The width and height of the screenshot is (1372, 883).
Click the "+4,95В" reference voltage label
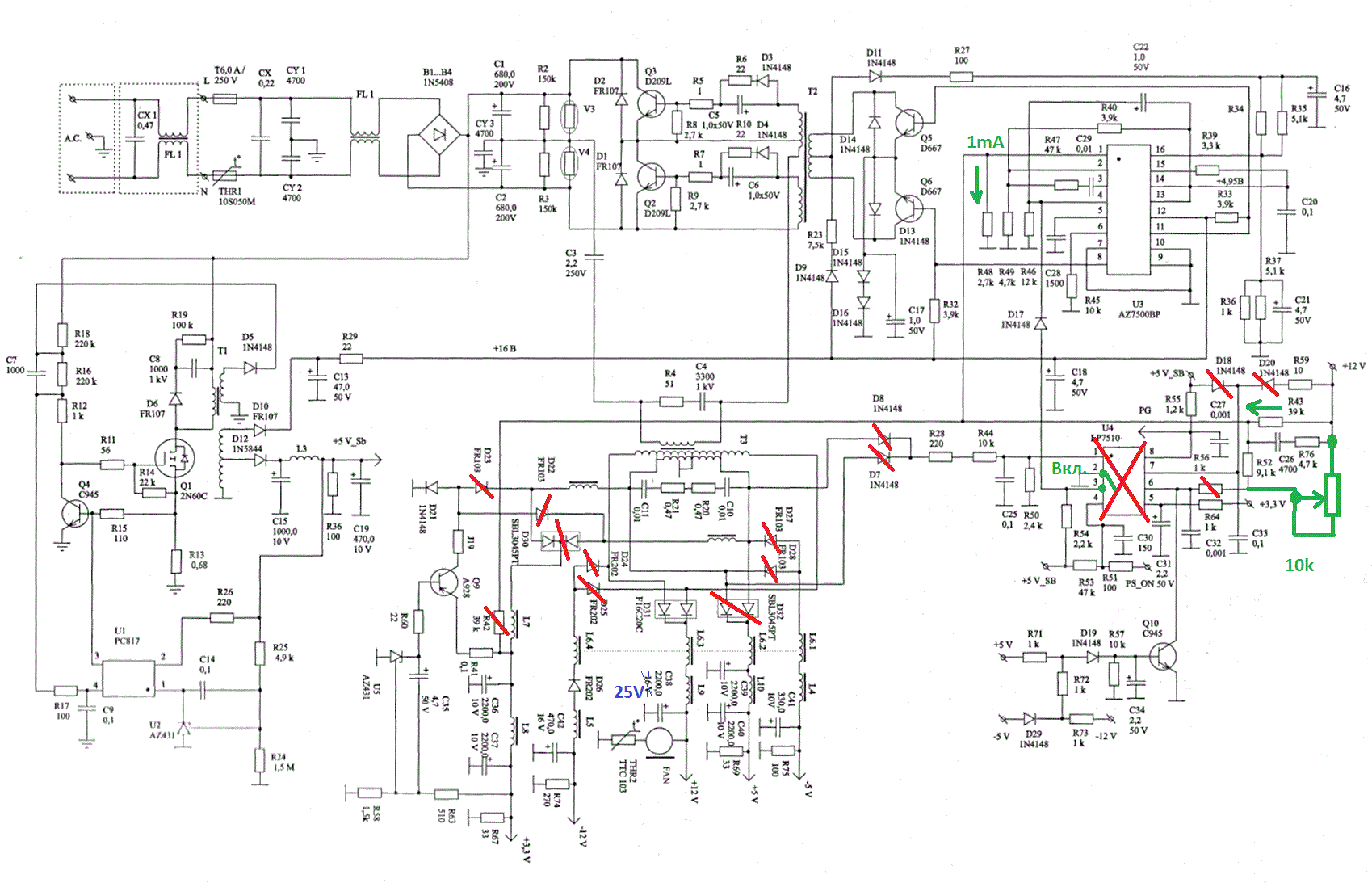tap(1230, 181)
